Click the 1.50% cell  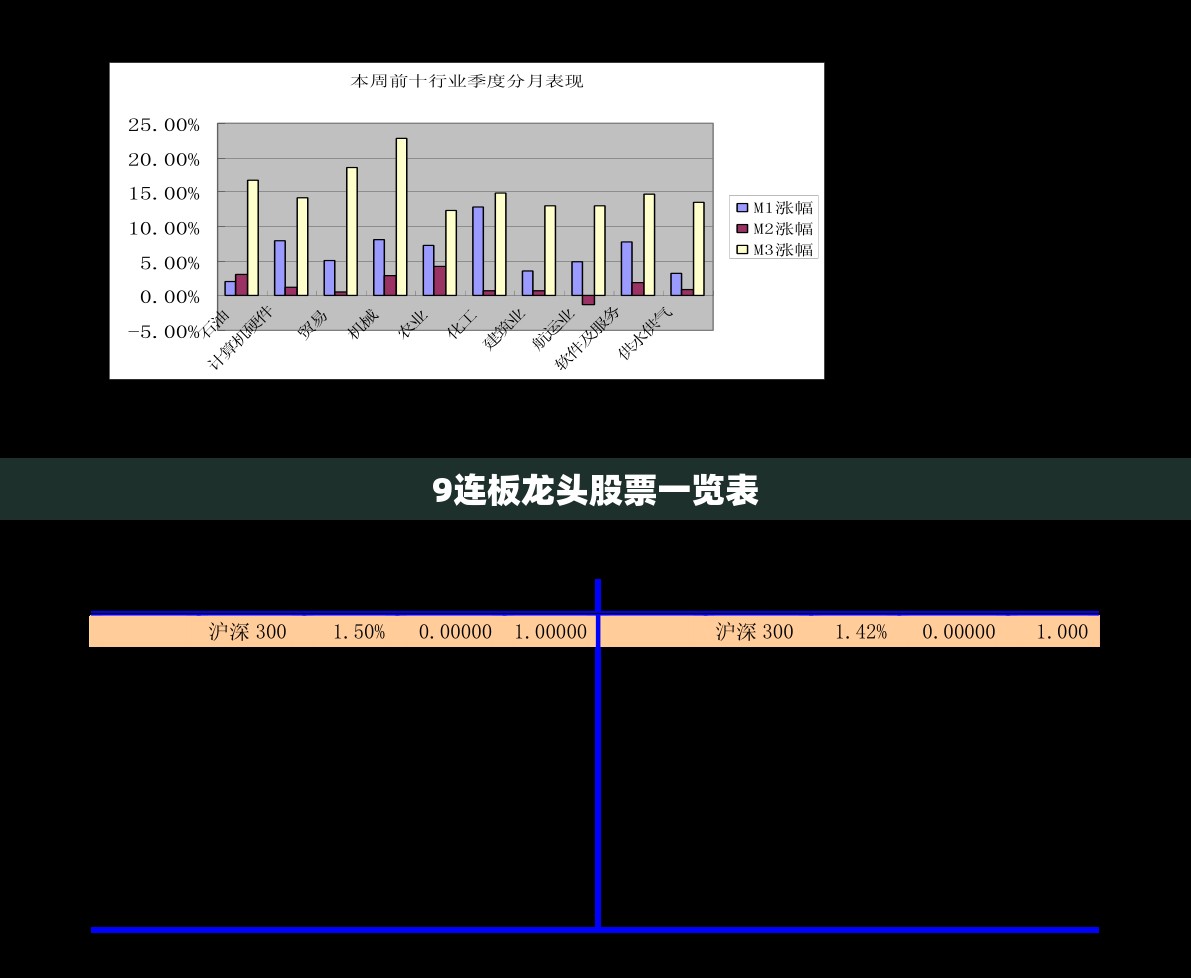[x=359, y=632]
